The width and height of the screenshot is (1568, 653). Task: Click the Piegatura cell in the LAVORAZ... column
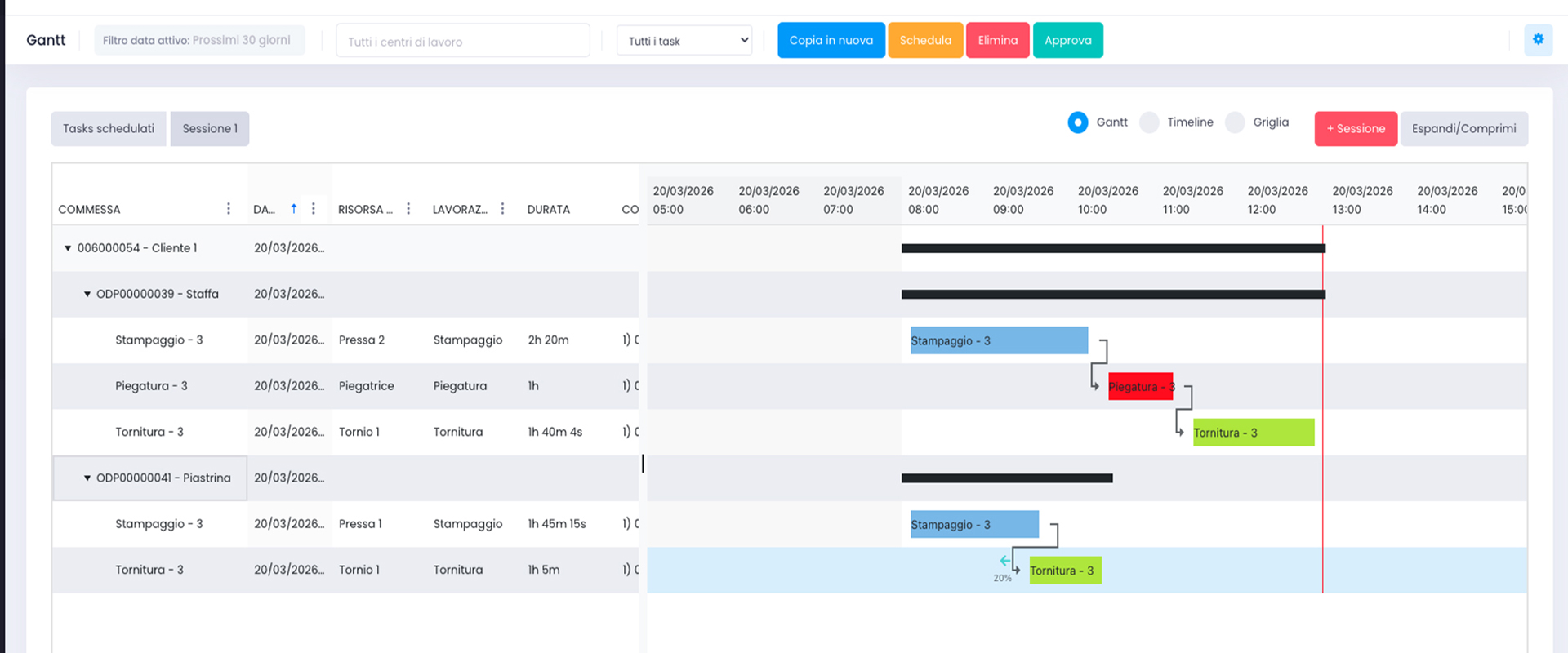(x=460, y=386)
